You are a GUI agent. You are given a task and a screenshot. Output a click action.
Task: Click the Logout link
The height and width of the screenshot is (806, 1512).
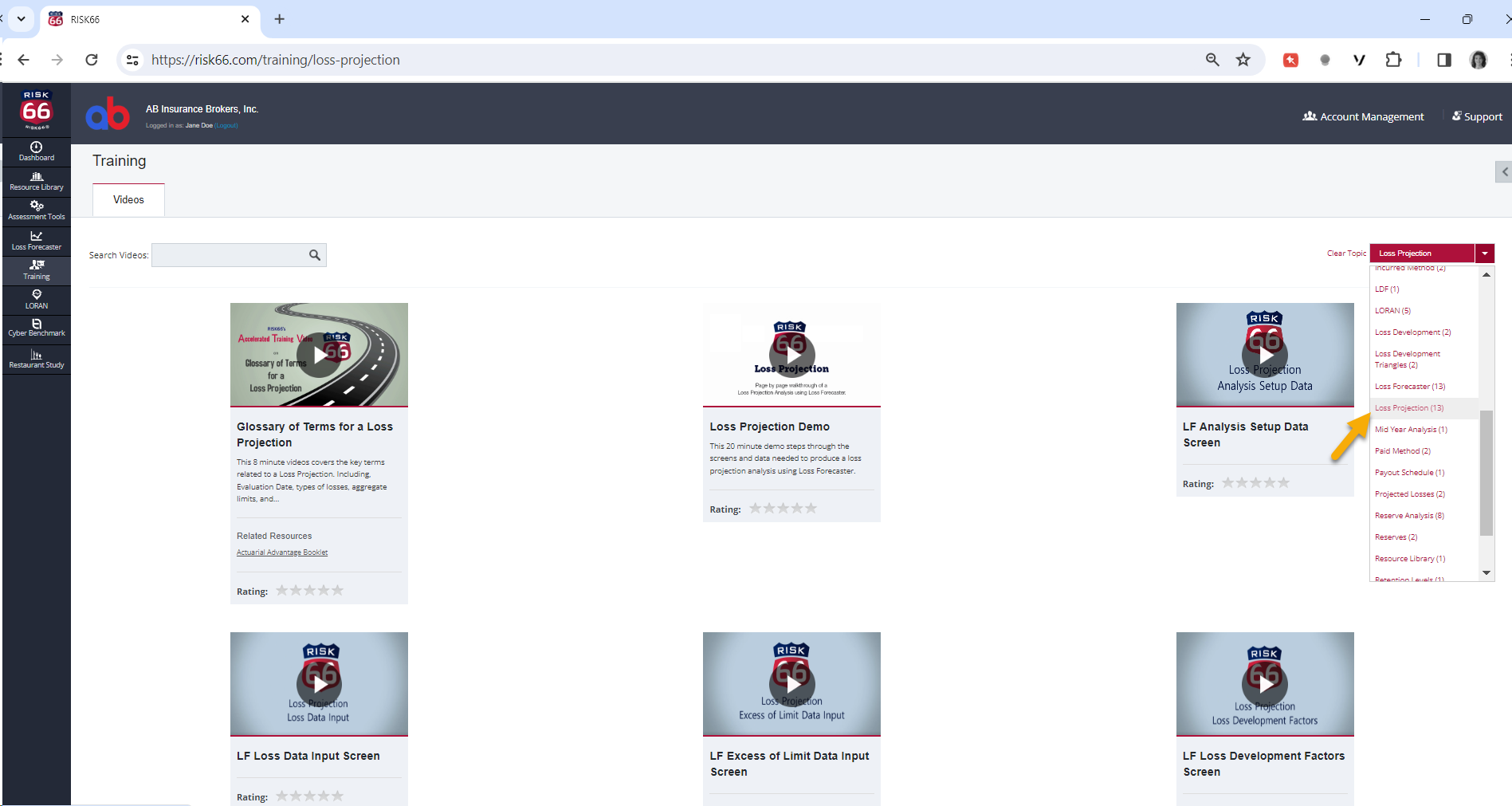click(x=226, y=125)
